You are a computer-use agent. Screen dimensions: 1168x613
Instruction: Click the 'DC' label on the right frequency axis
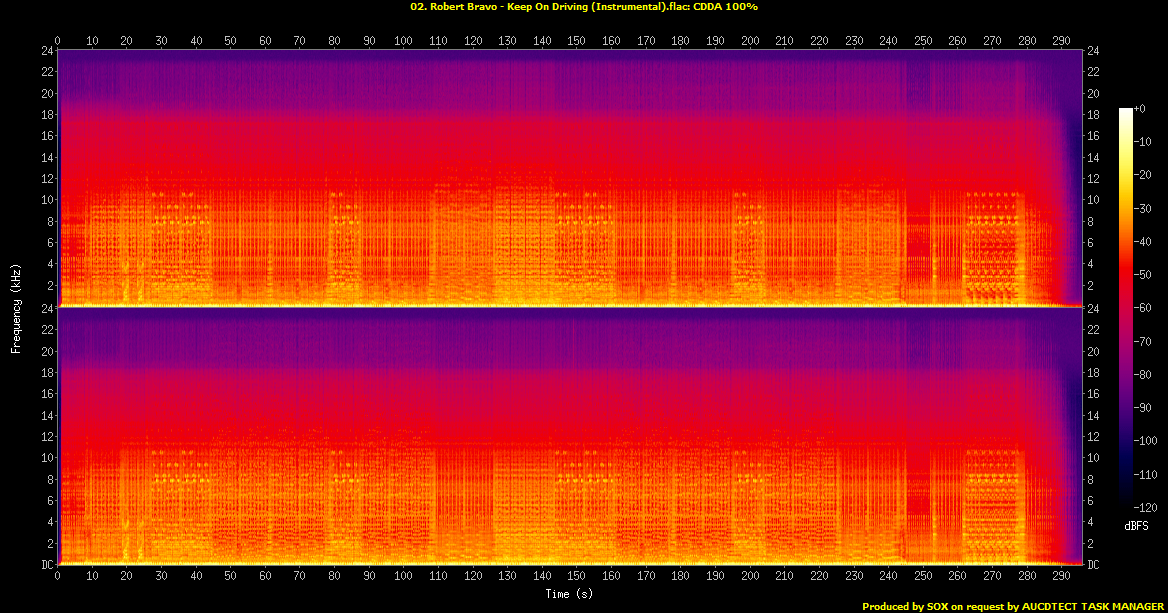(1093, 565)
